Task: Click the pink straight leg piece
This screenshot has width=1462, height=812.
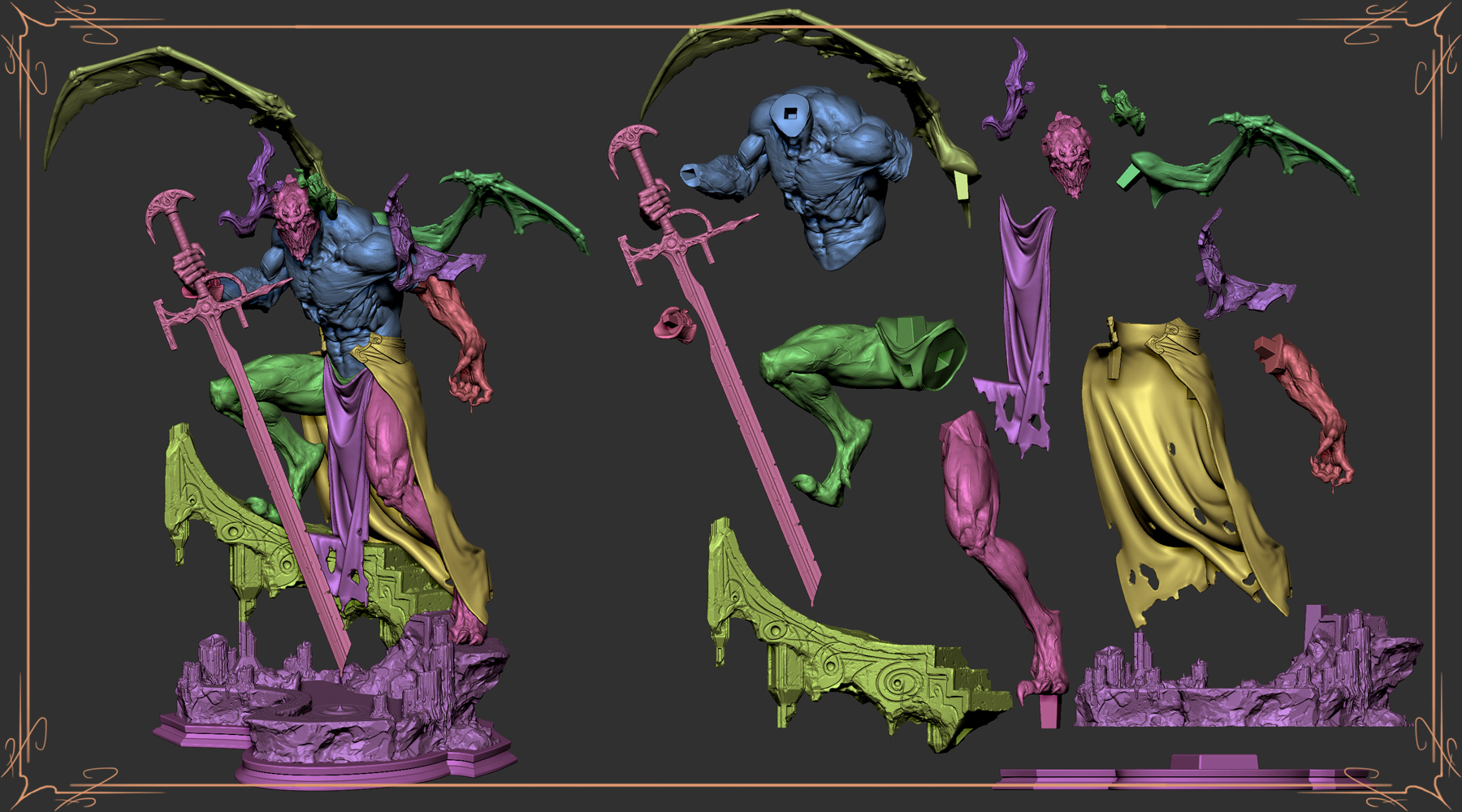Action: [1003, 552]
